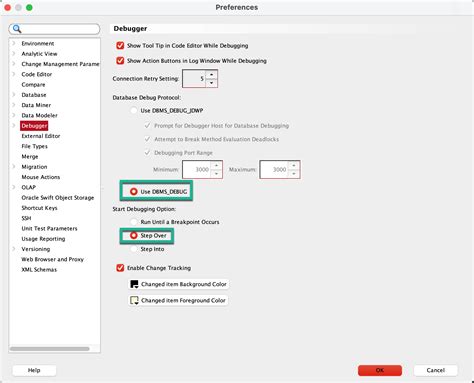Toggle Enable Change Tracking checkbox
474x383 pixels.
(120, 268)
